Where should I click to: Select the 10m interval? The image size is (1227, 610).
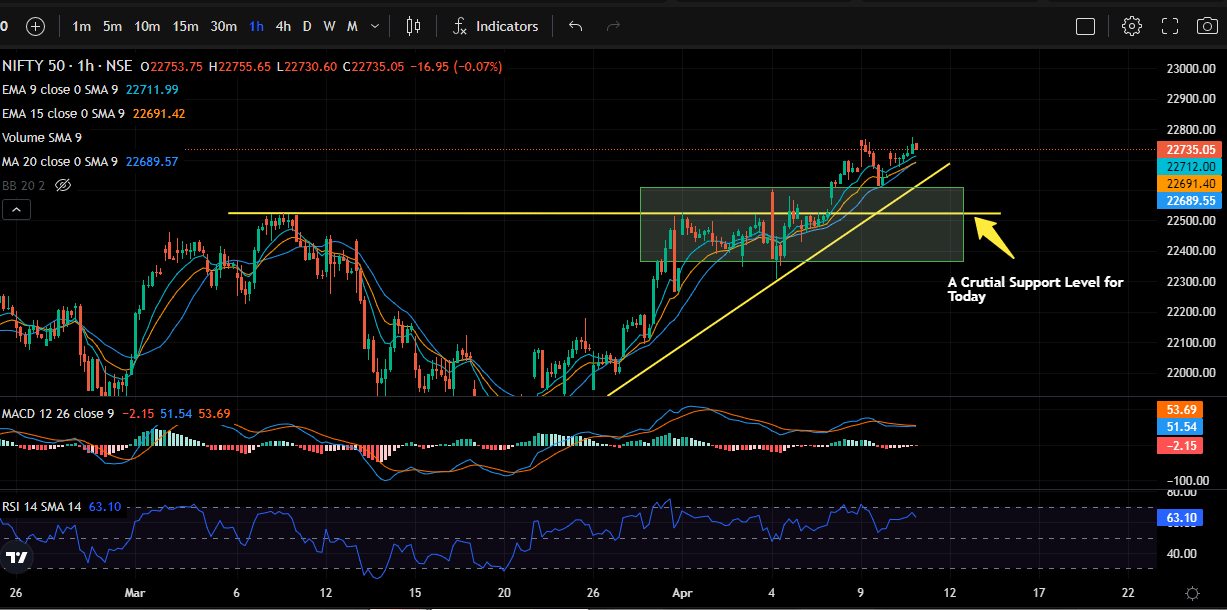click(147, 26)
